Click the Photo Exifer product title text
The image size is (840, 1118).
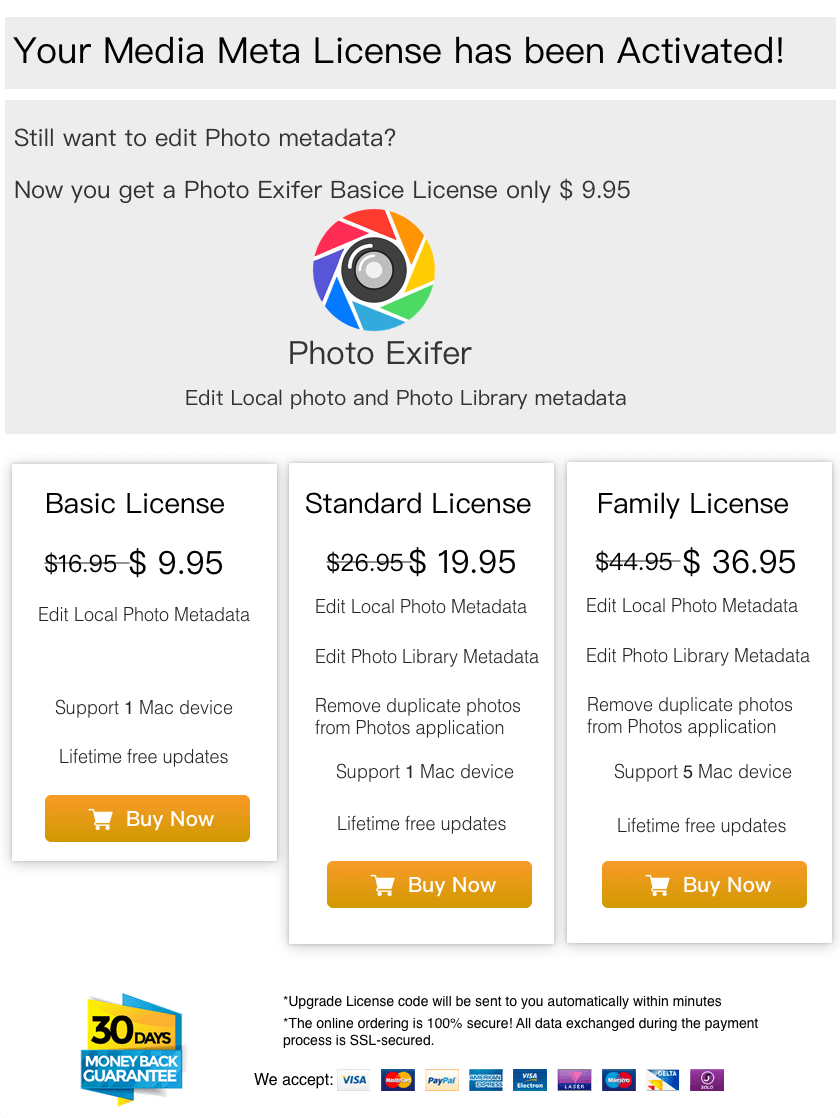click(x=379, y=353)
